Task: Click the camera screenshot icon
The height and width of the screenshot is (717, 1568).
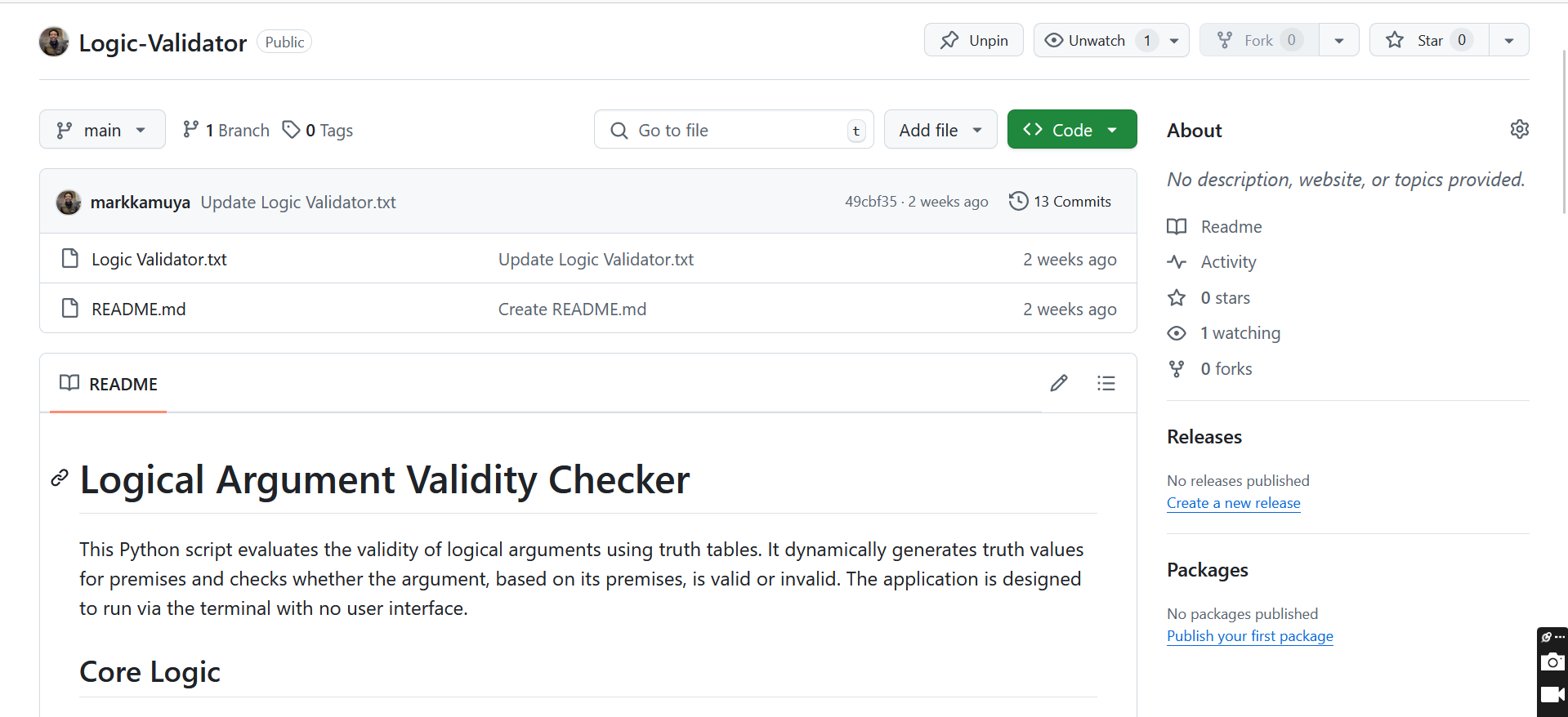Action: pyautogui.click(x=1552, y=662)
